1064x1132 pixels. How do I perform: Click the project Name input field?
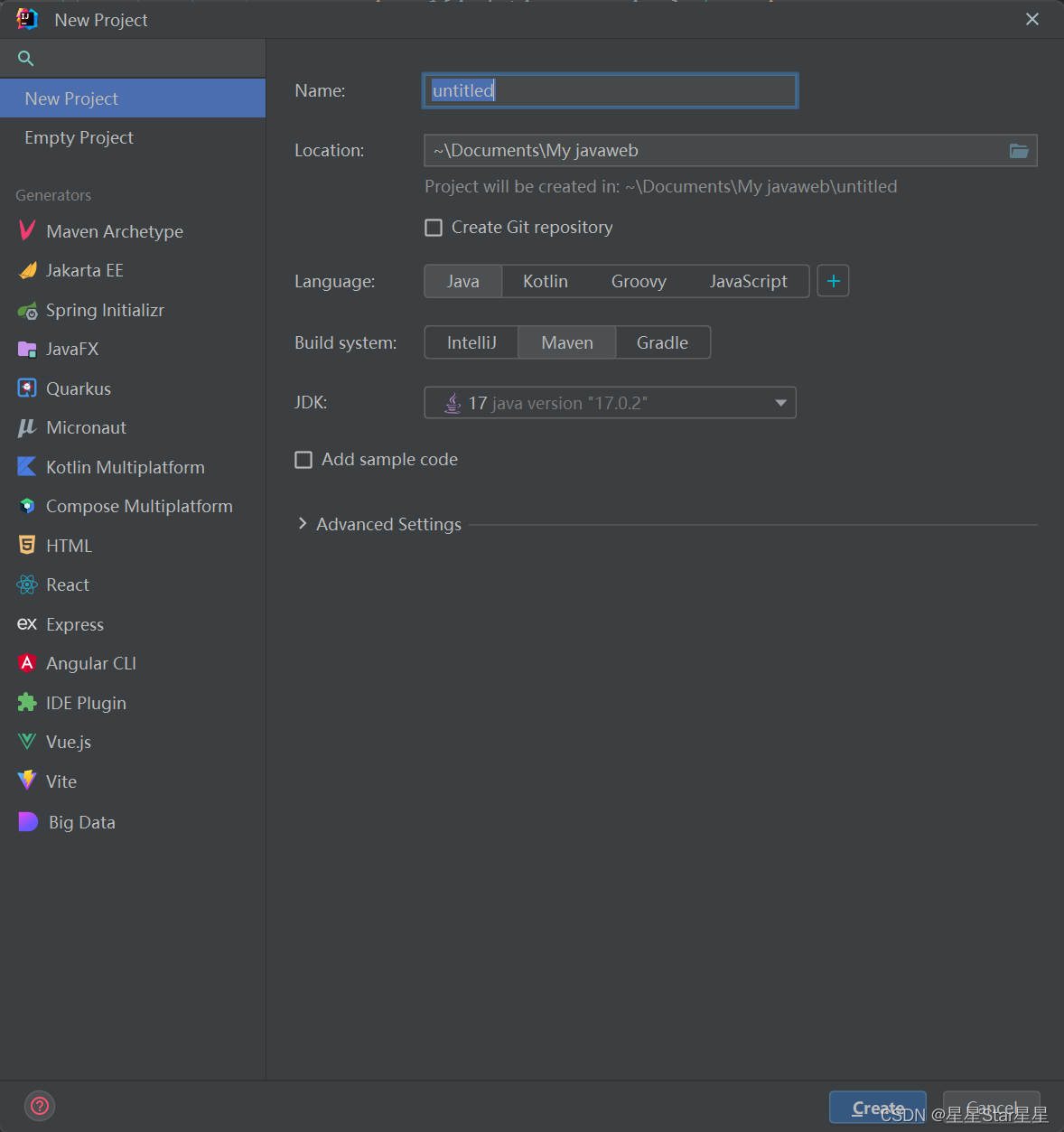[610, 90]
